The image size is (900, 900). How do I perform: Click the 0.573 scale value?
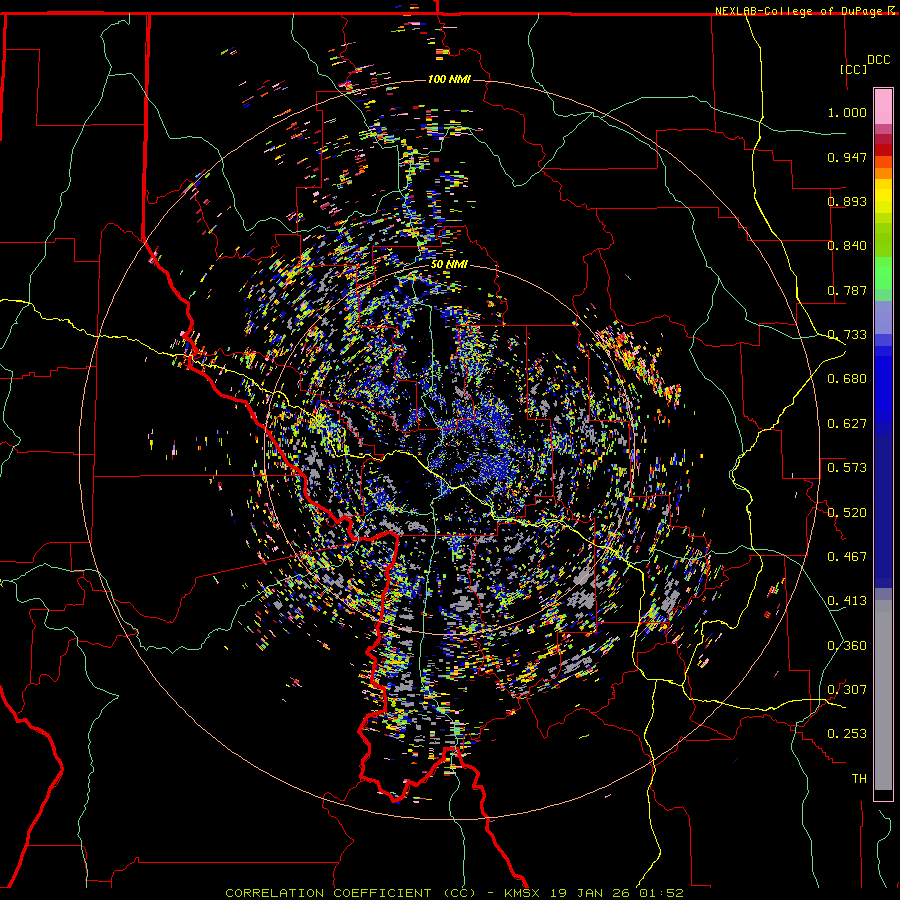[x=847, y=468]
